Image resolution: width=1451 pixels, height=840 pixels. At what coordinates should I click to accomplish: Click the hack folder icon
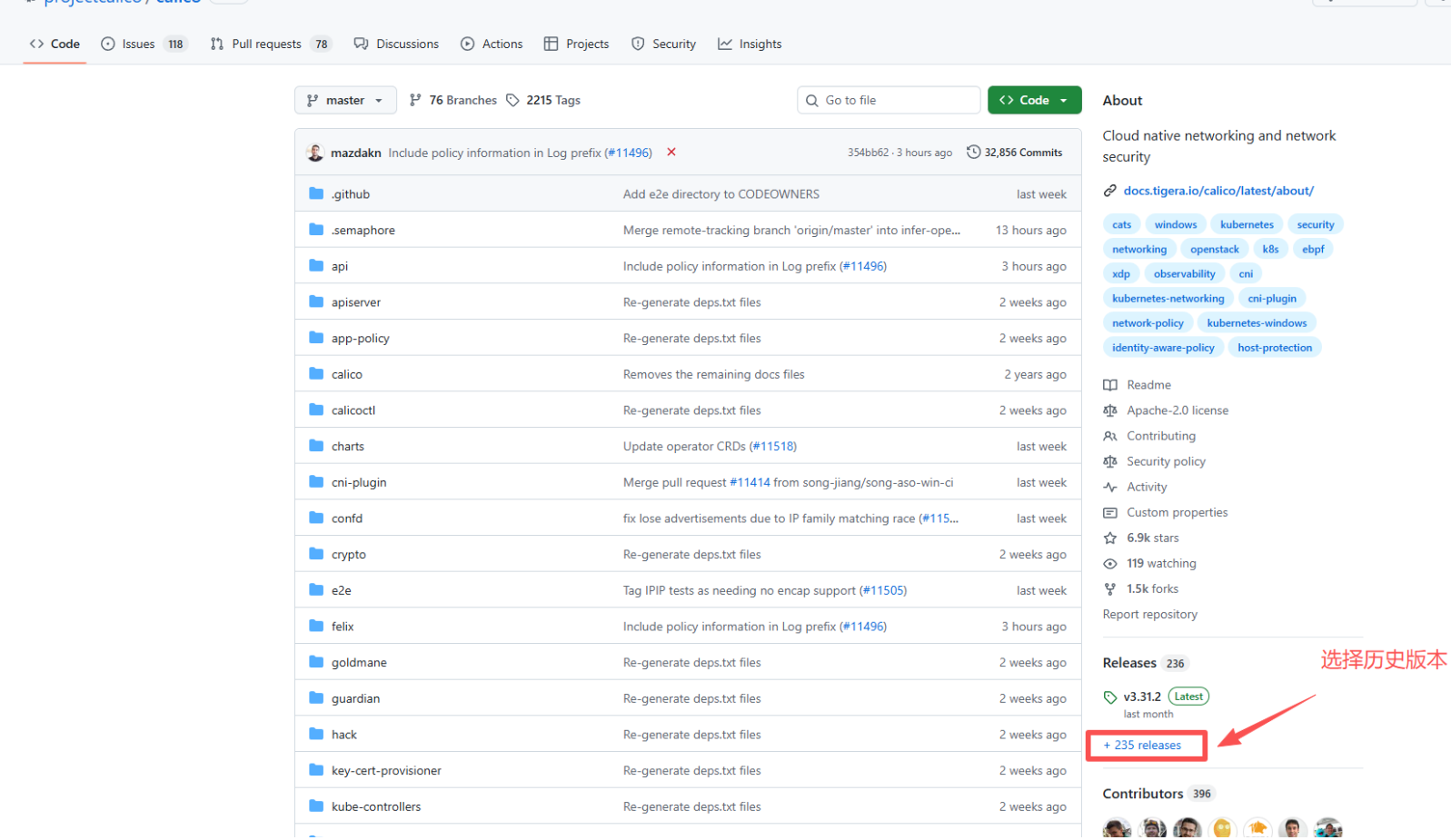pyautogui.click(x=316, y=734)
